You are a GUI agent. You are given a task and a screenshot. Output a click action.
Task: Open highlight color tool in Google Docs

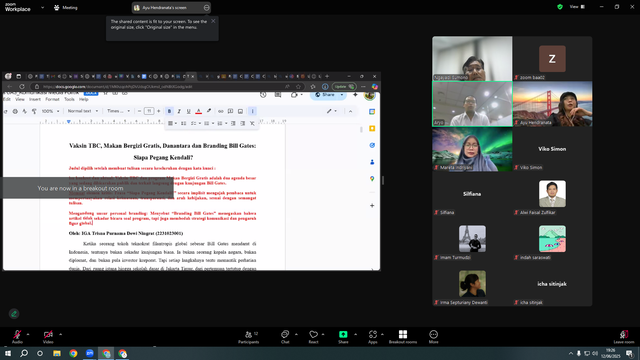209,111
